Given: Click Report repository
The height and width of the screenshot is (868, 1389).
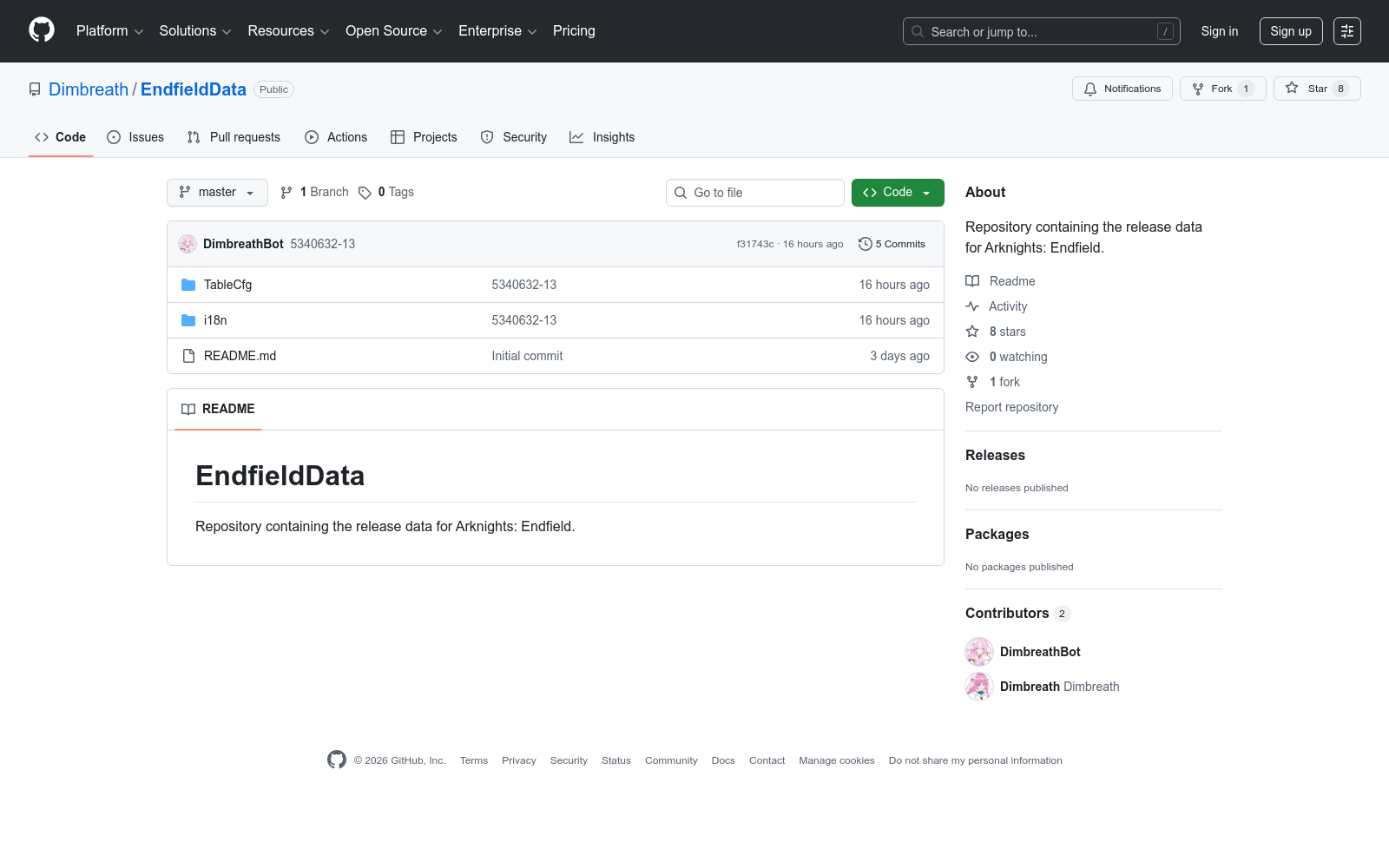Looking at the screenshot, I should point(1011,407).
